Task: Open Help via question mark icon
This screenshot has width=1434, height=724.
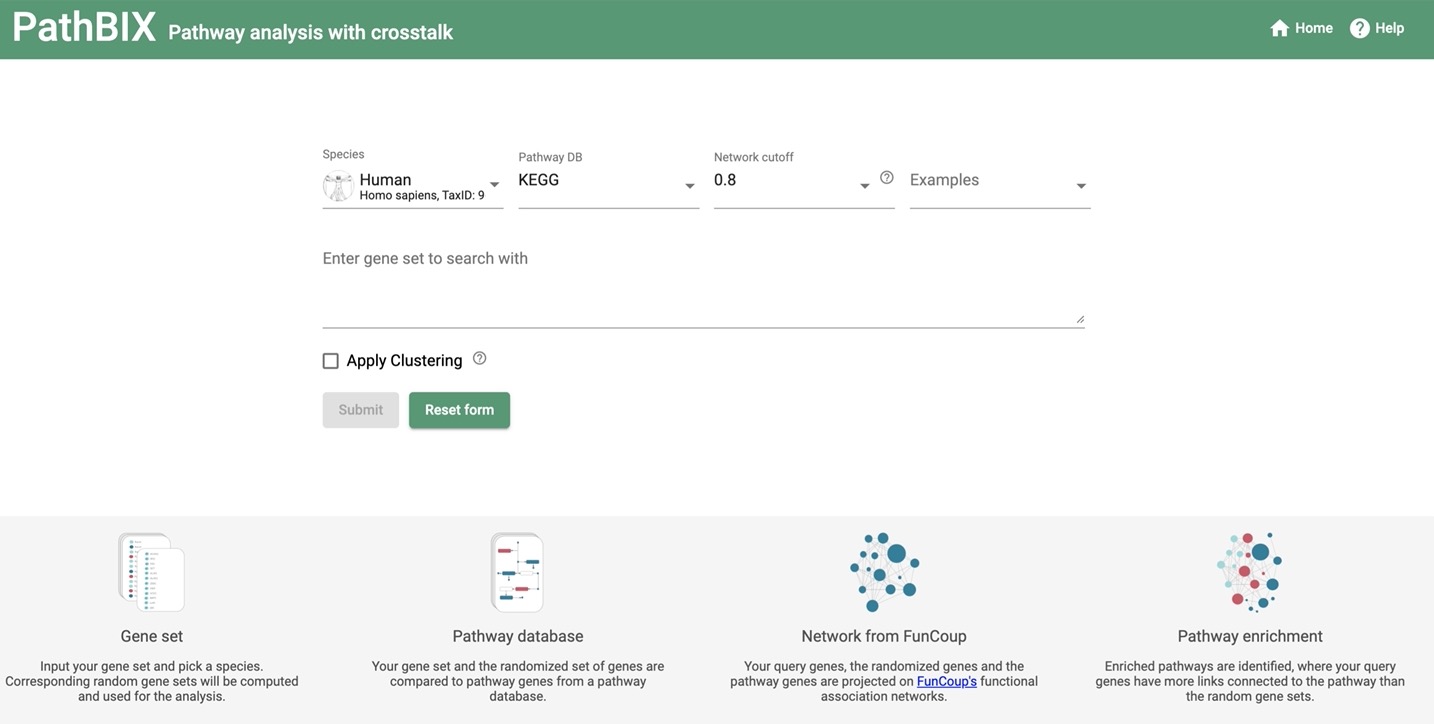Action: pos(1359,29)
